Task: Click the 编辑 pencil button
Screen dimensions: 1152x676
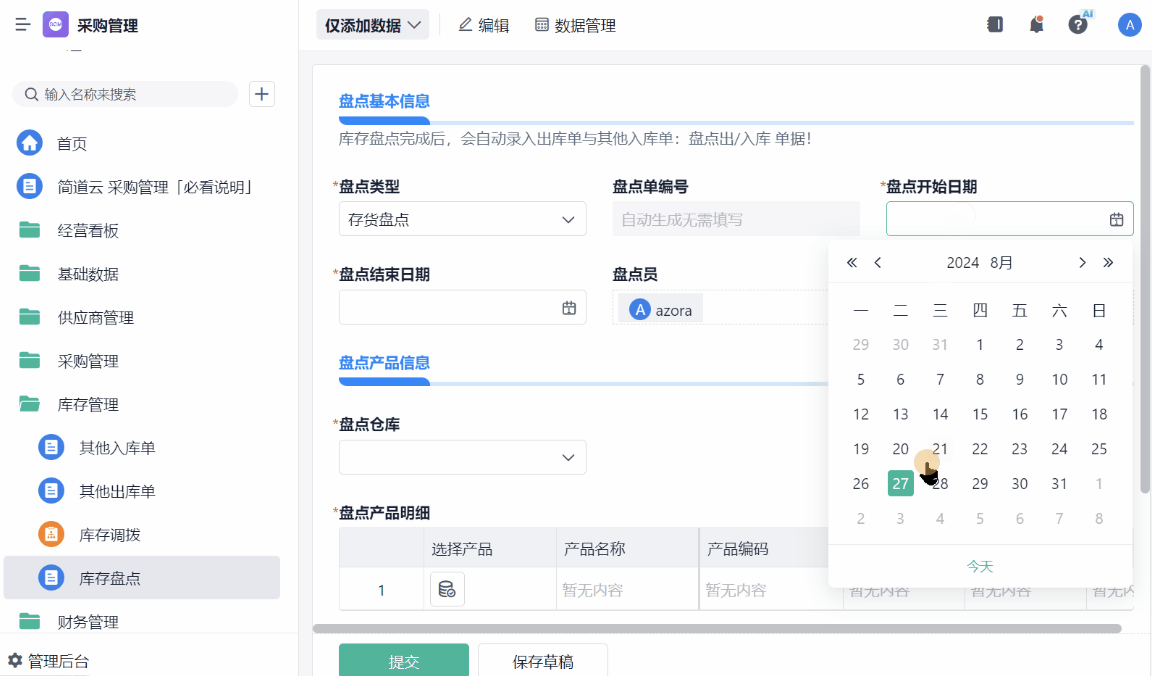Action: click(483, 25)
